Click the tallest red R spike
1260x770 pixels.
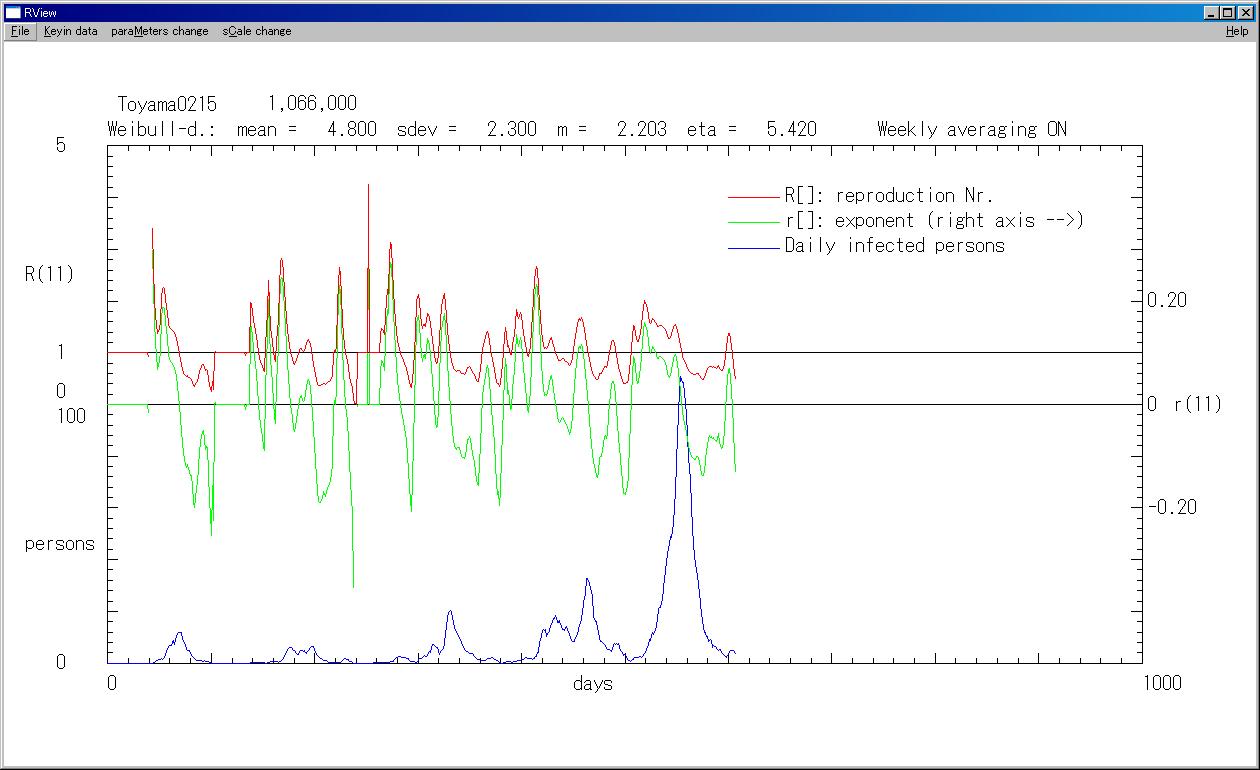[x=368, y=186]
